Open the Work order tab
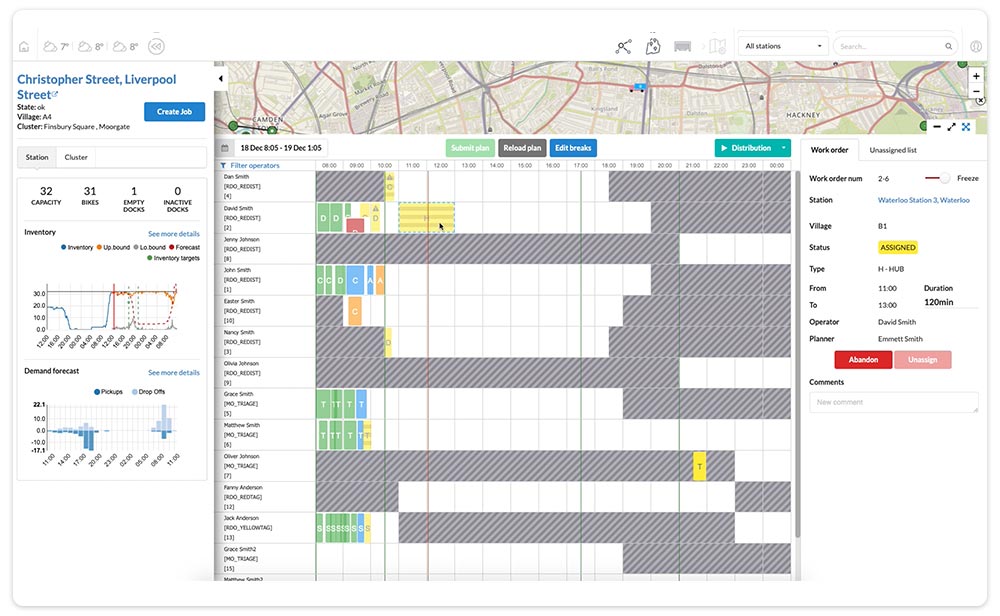The image size is (1000, 616). click(829, 150)
